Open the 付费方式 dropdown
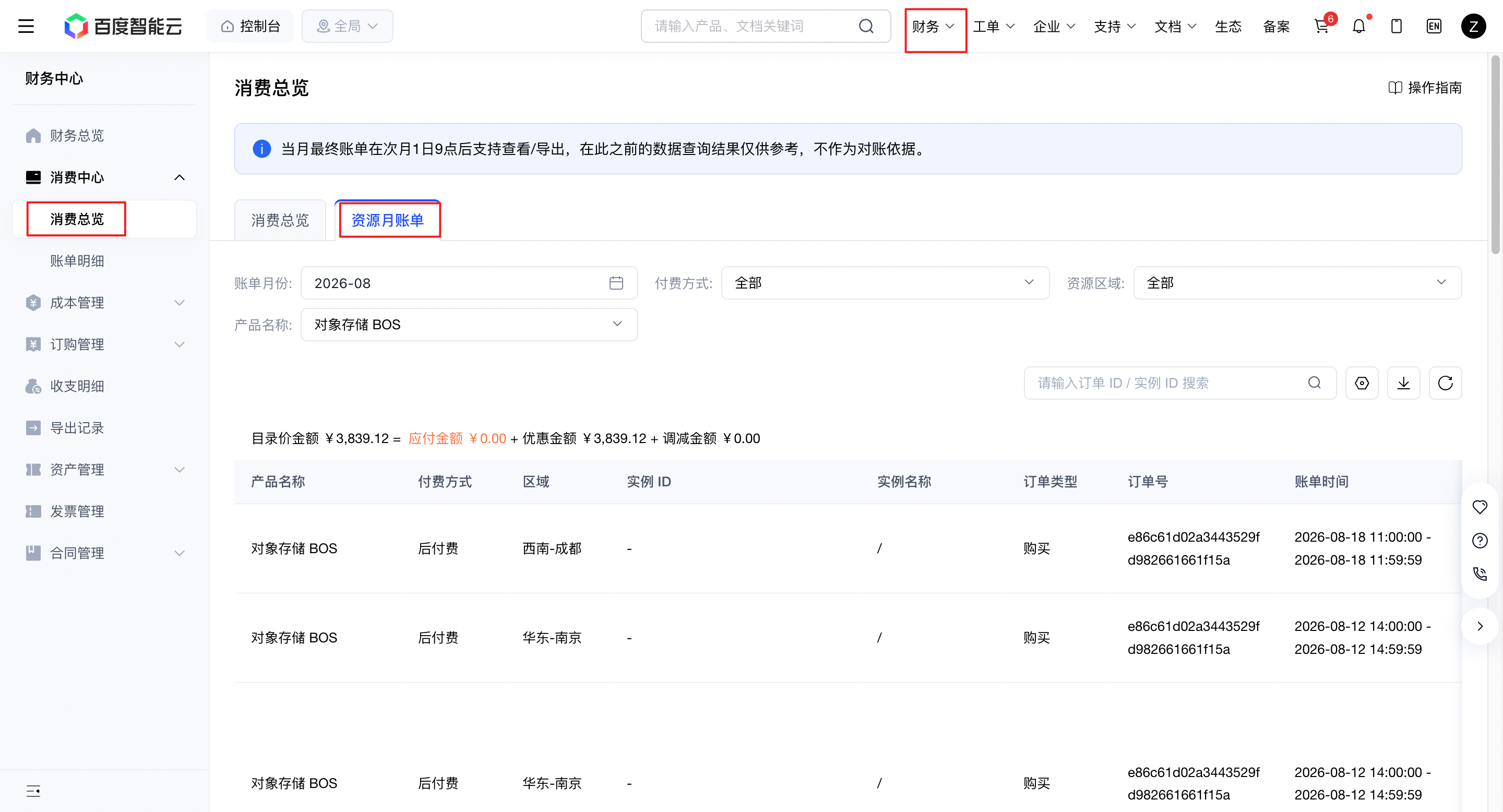 pyautogui.click(x=885, y=283)
